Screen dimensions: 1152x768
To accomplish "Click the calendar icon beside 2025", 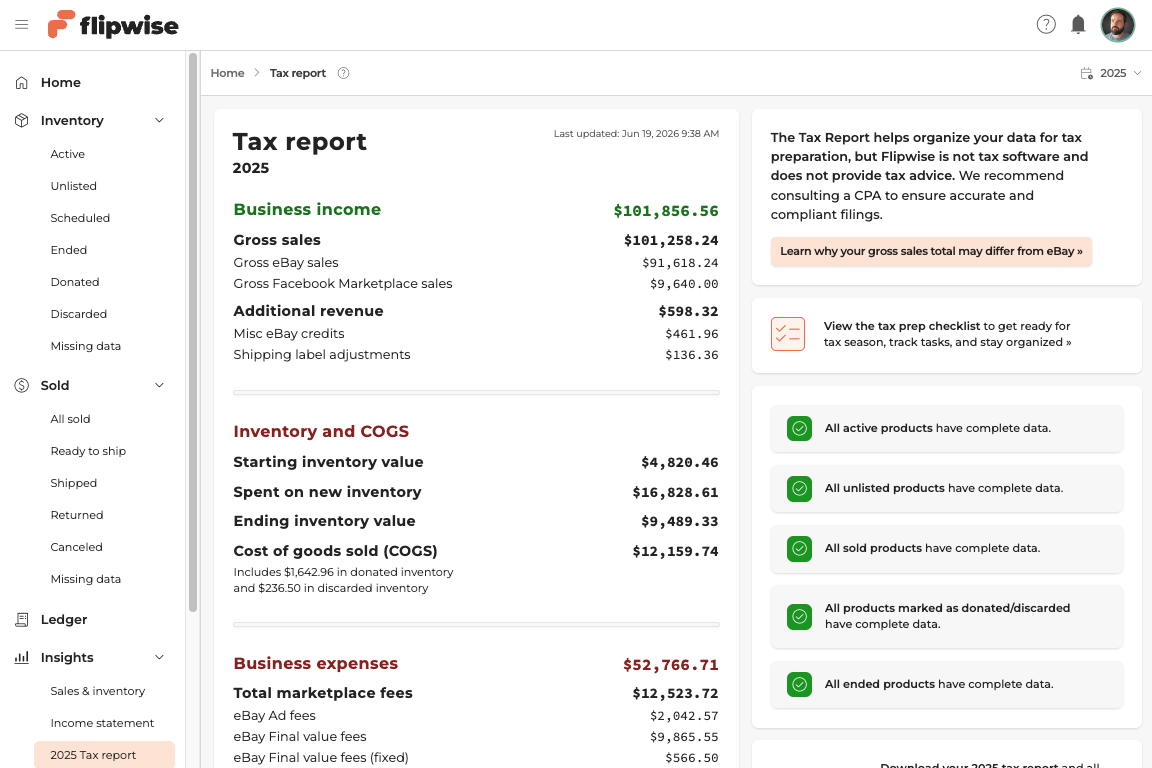I will coord(1087,73).
